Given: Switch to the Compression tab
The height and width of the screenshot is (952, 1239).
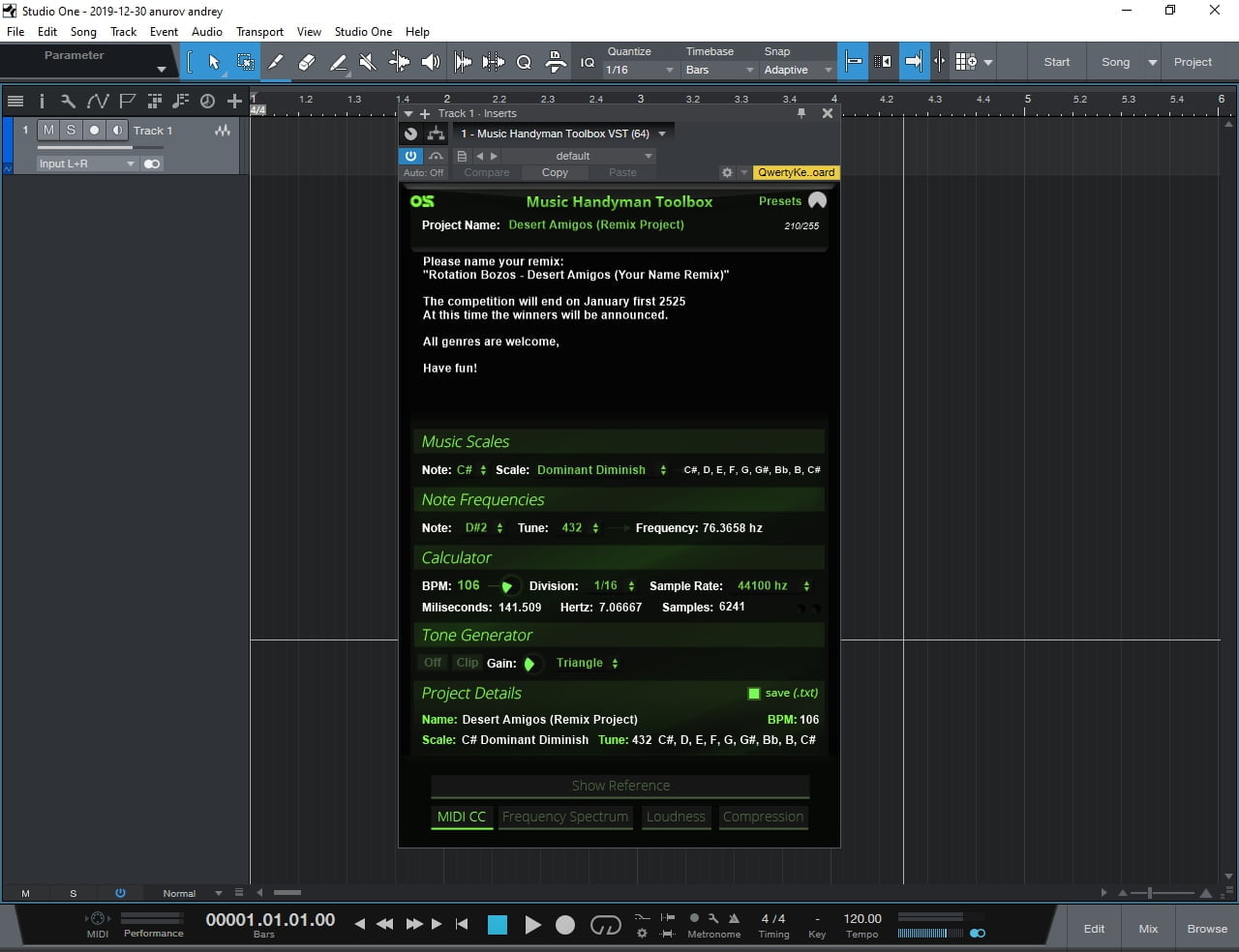Looking at the screenshot, I should click(x=763, y=817).
